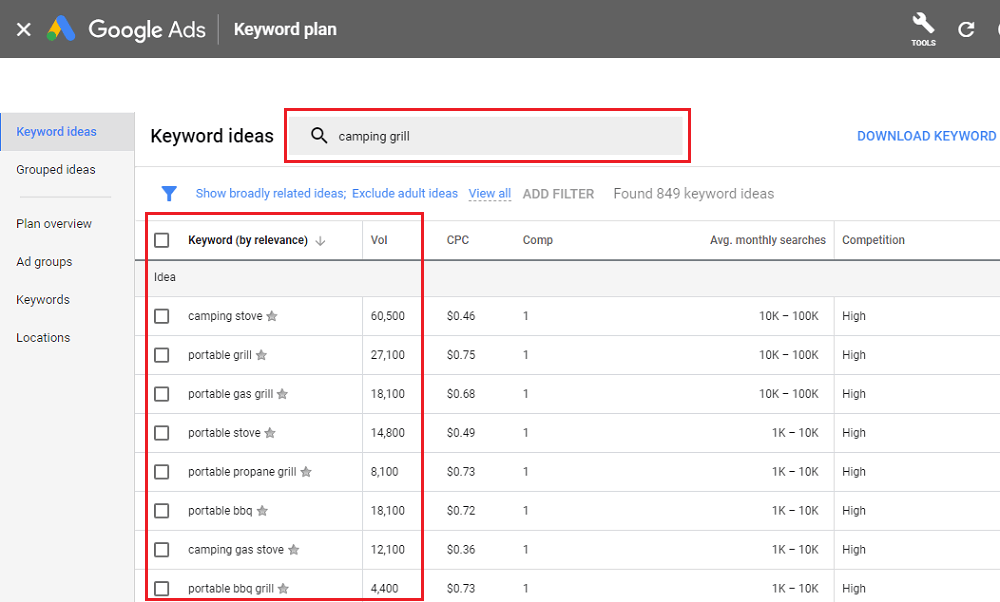The height and width of the screenshot is (602, 1000).
Task: Check the camping gas stove row checkbox
Action: tap(162, 549)
